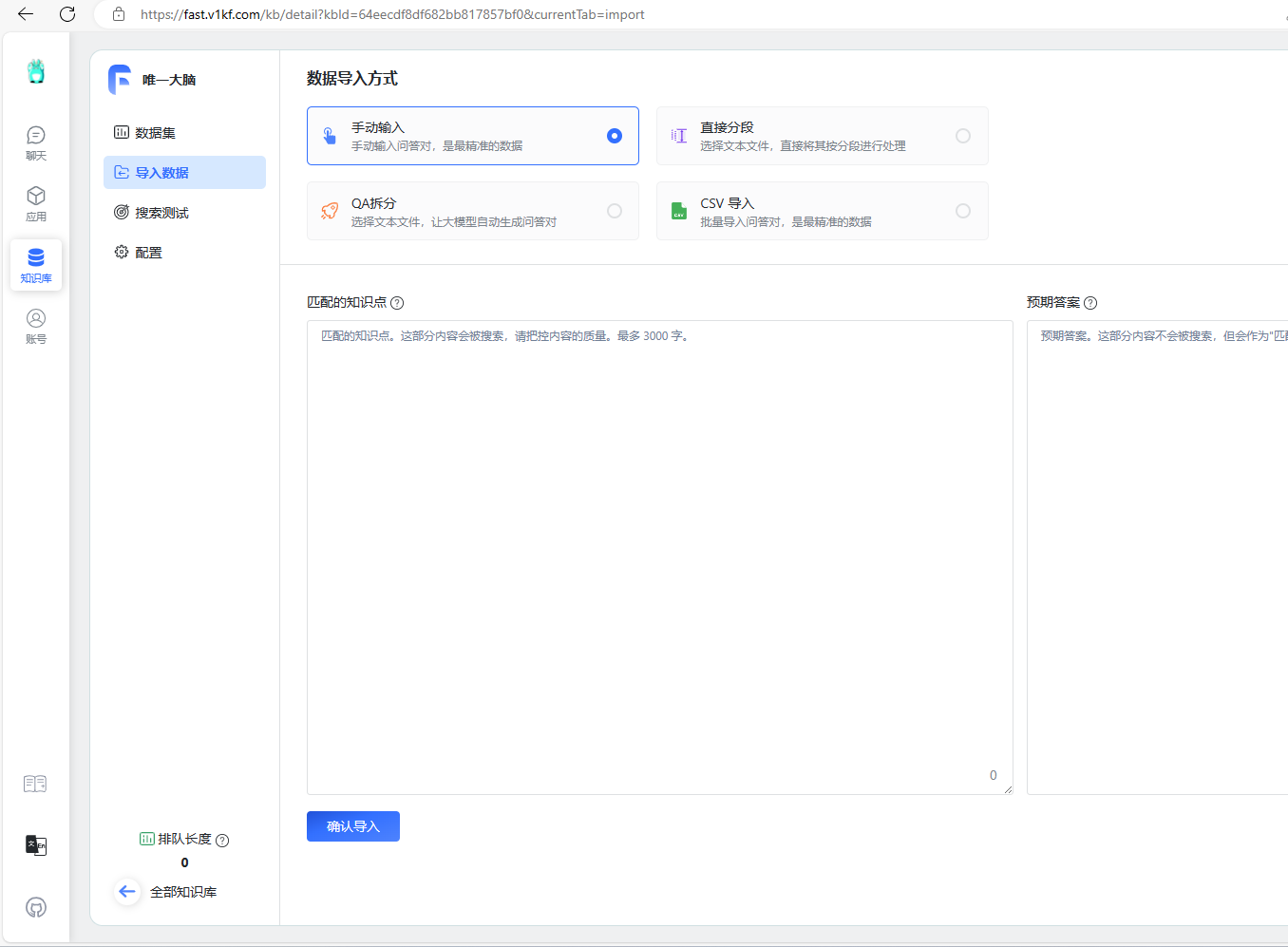Switch language with the translate icon

(35, 845)
